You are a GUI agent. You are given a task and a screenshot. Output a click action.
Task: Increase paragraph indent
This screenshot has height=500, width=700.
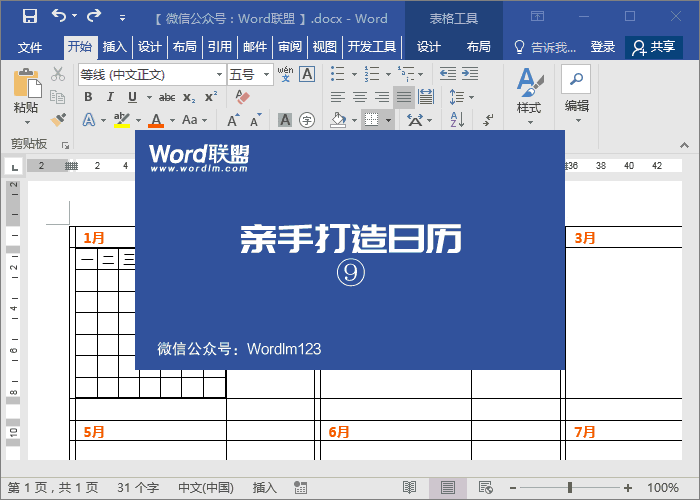tap(470, 73)
